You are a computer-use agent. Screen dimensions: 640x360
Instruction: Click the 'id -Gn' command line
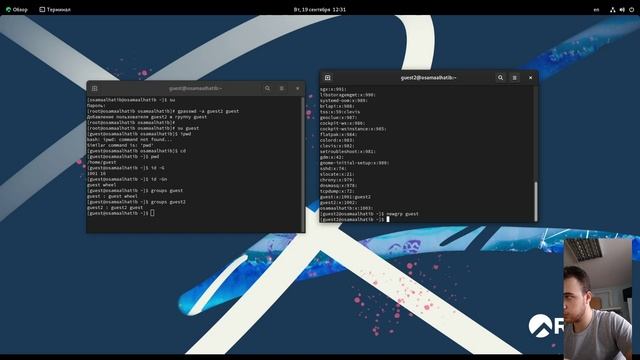[x=127, y=179]
